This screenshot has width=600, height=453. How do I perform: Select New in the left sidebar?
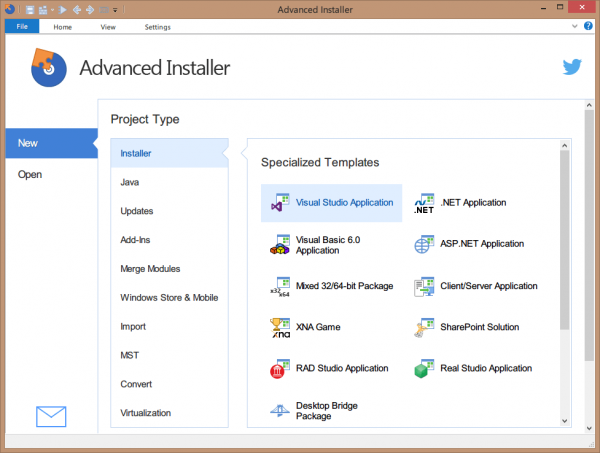tap(52, 143)
